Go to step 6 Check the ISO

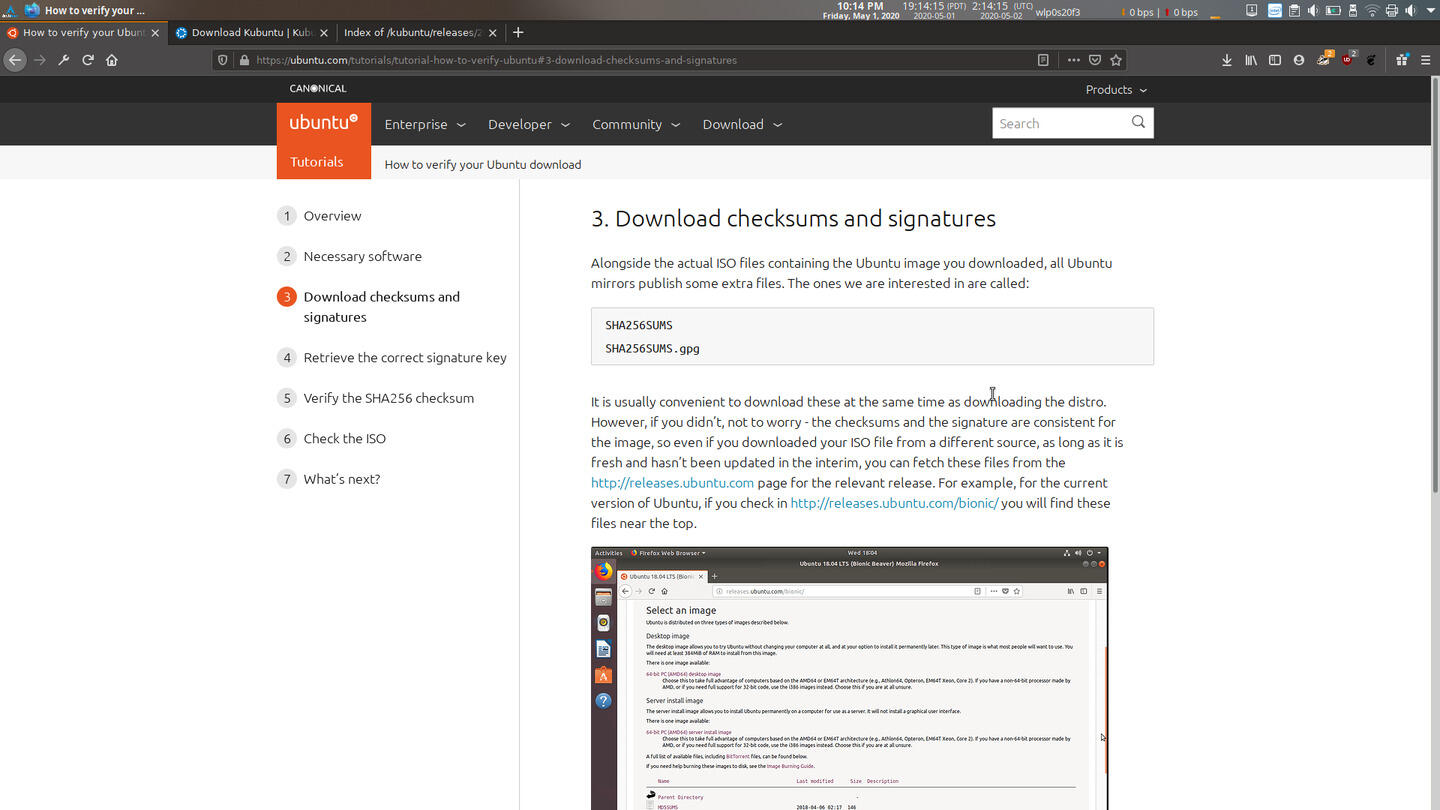pos(344,438)
